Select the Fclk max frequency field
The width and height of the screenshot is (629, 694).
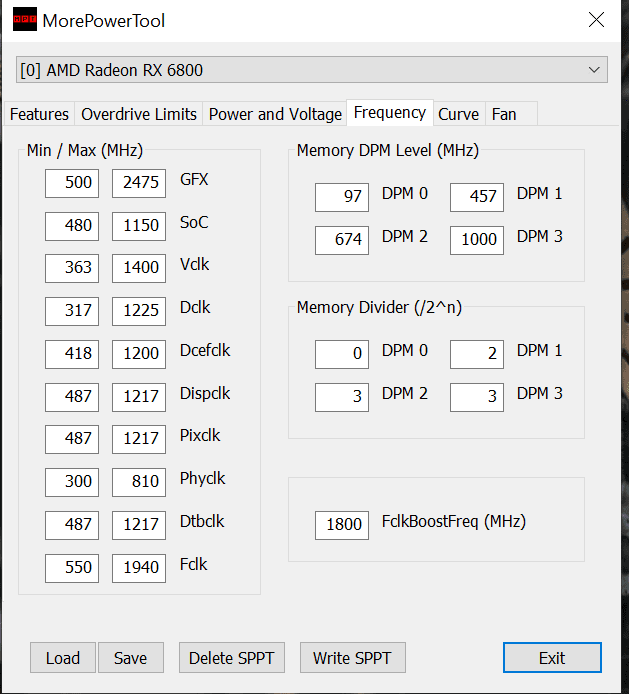coord(139,567)
